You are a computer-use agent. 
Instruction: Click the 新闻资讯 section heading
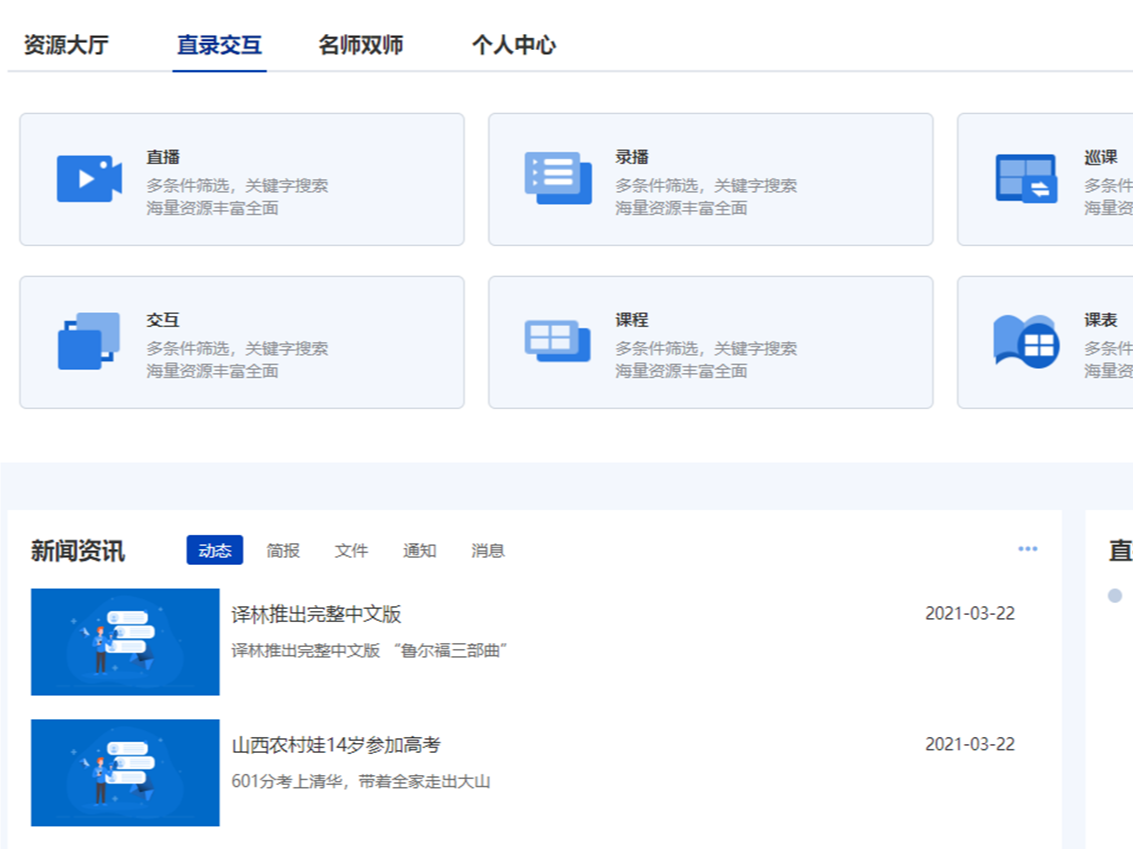coord(78,551)
